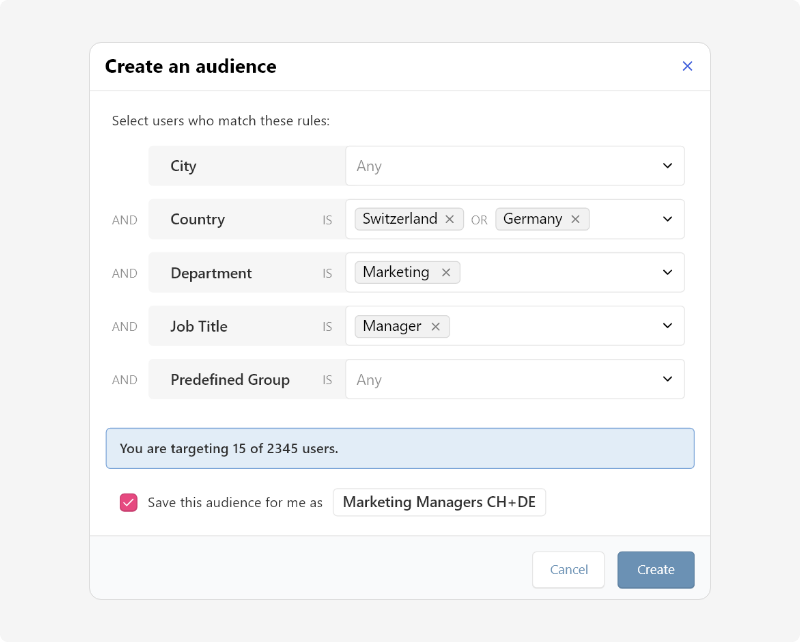Click the City Any placeholder field
This screenshot has width=800, height=642.
(515, 166)
